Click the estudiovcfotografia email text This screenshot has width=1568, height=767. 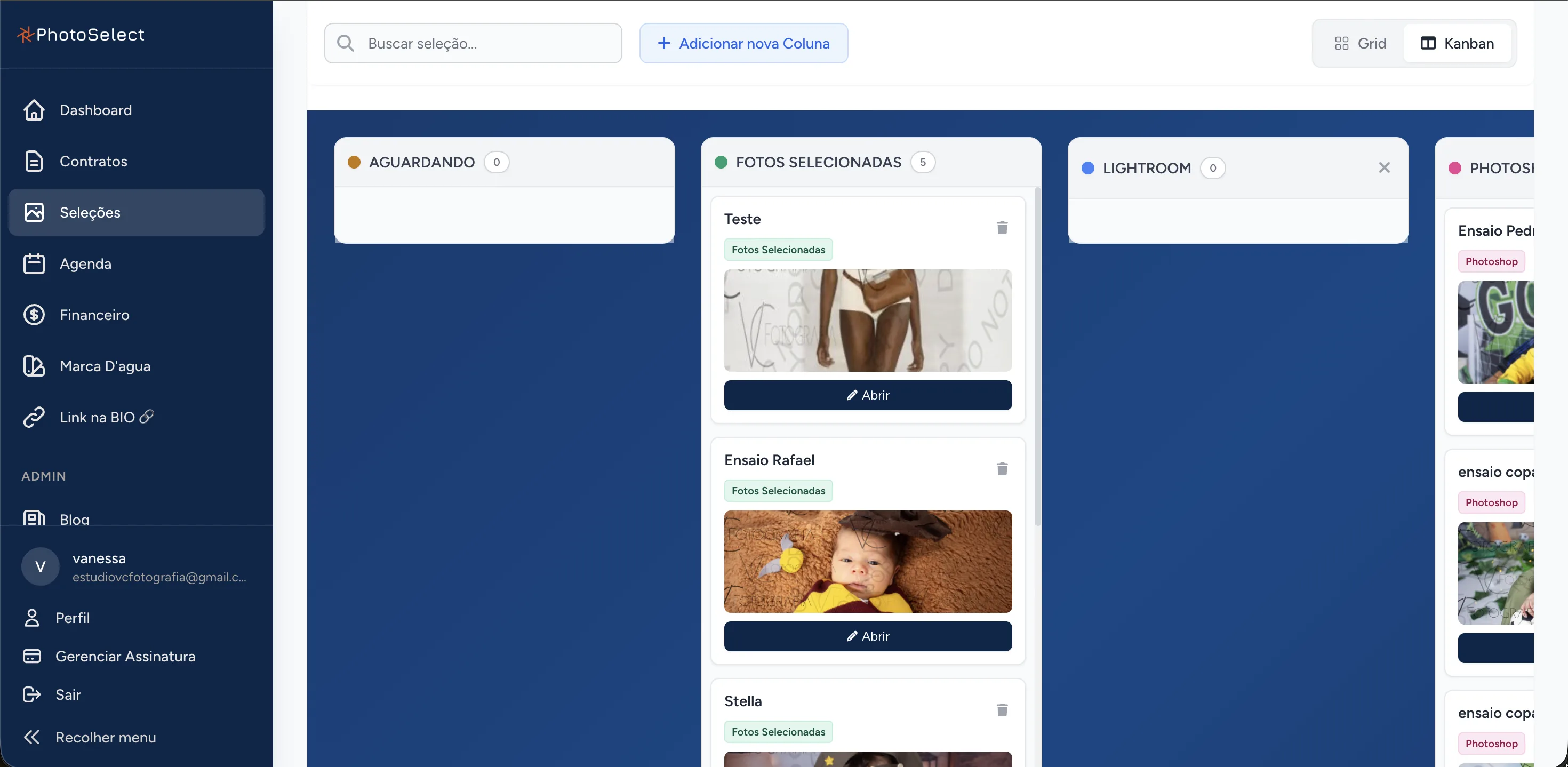159,577
